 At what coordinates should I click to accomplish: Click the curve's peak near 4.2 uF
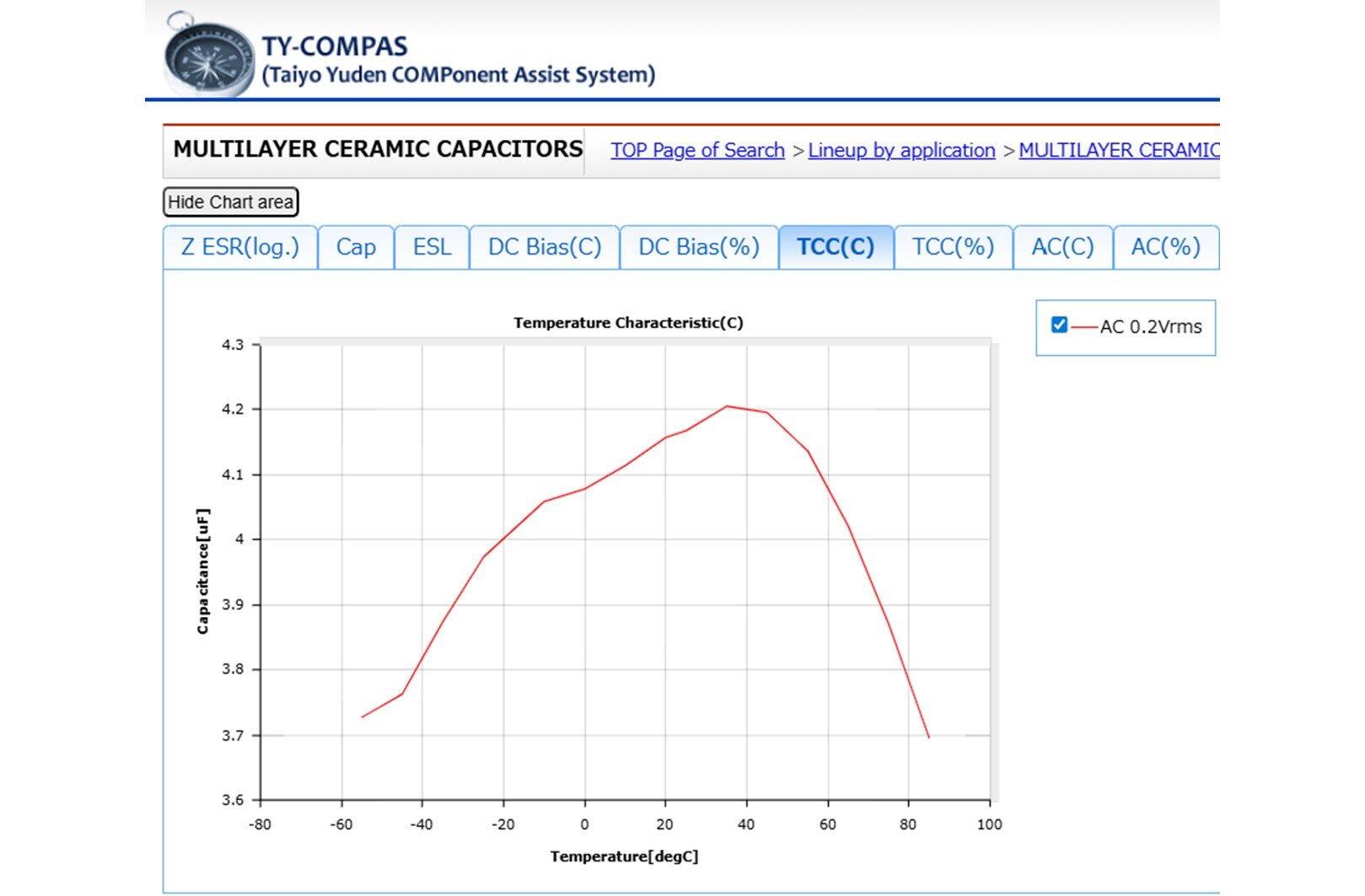[x=727, y=406]
